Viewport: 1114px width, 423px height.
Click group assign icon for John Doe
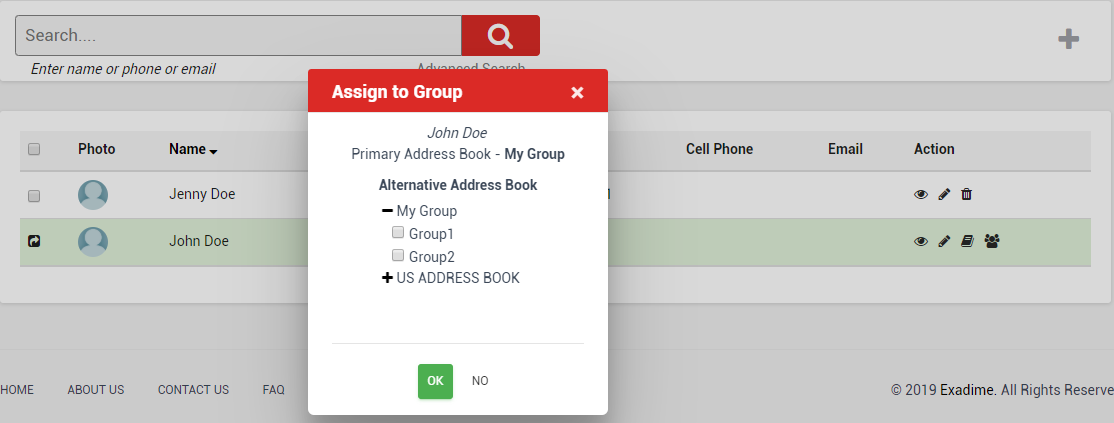[x=992, y=241]
